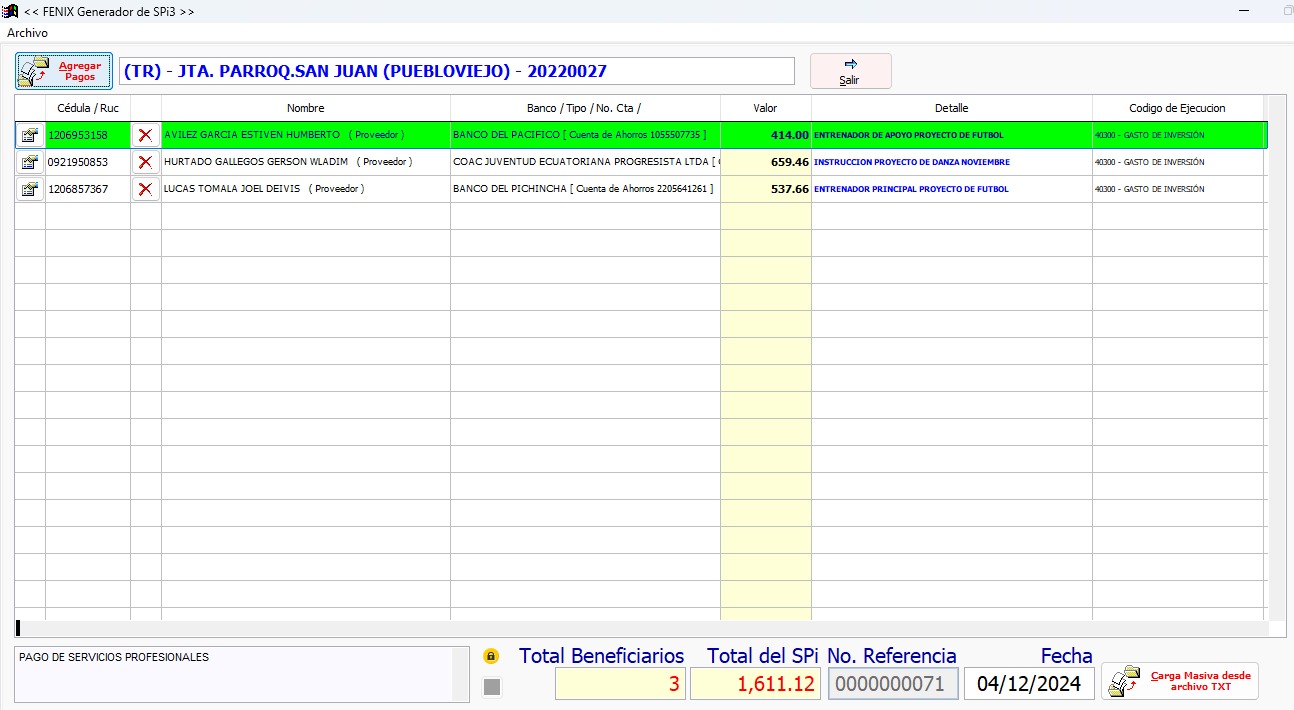Select the 659.46 value cell

point(765,162)
